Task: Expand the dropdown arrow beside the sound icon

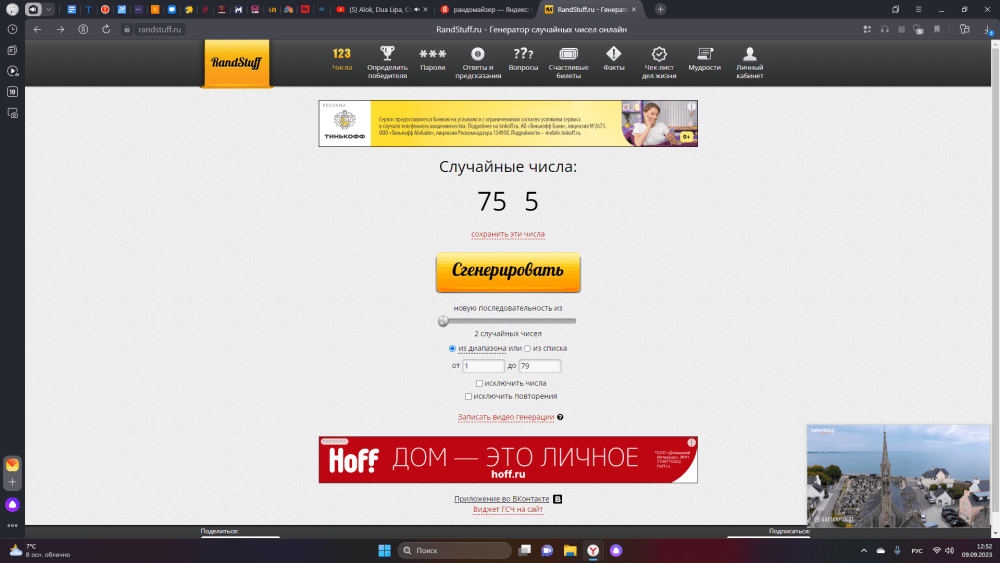Action: pyautogui.click(x=48, y=9)
